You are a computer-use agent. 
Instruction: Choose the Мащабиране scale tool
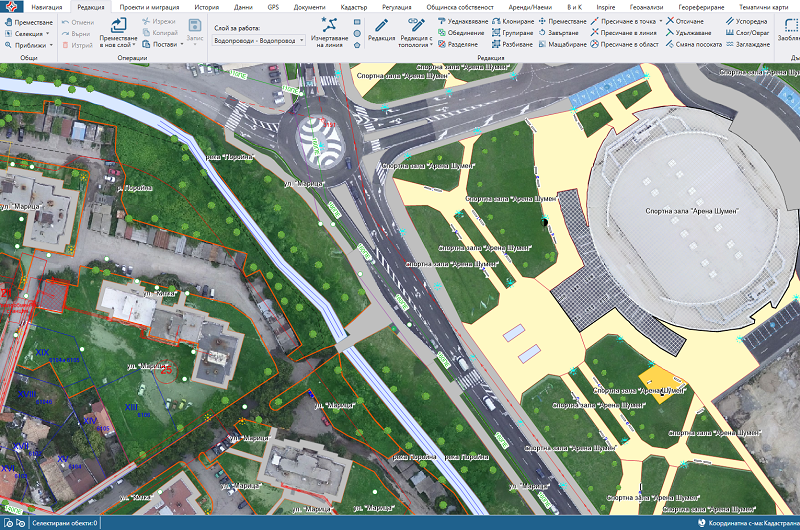pyautogui.click(x=562, y=45)
